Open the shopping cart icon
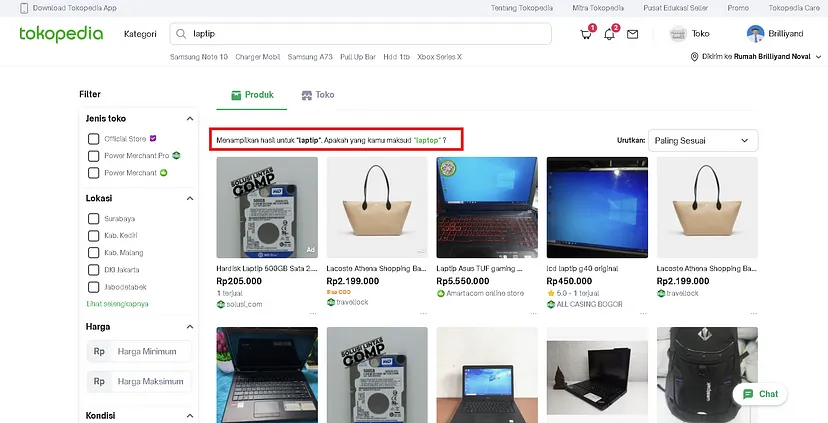Screen dimensions: 828x423 tap(585, 34)
